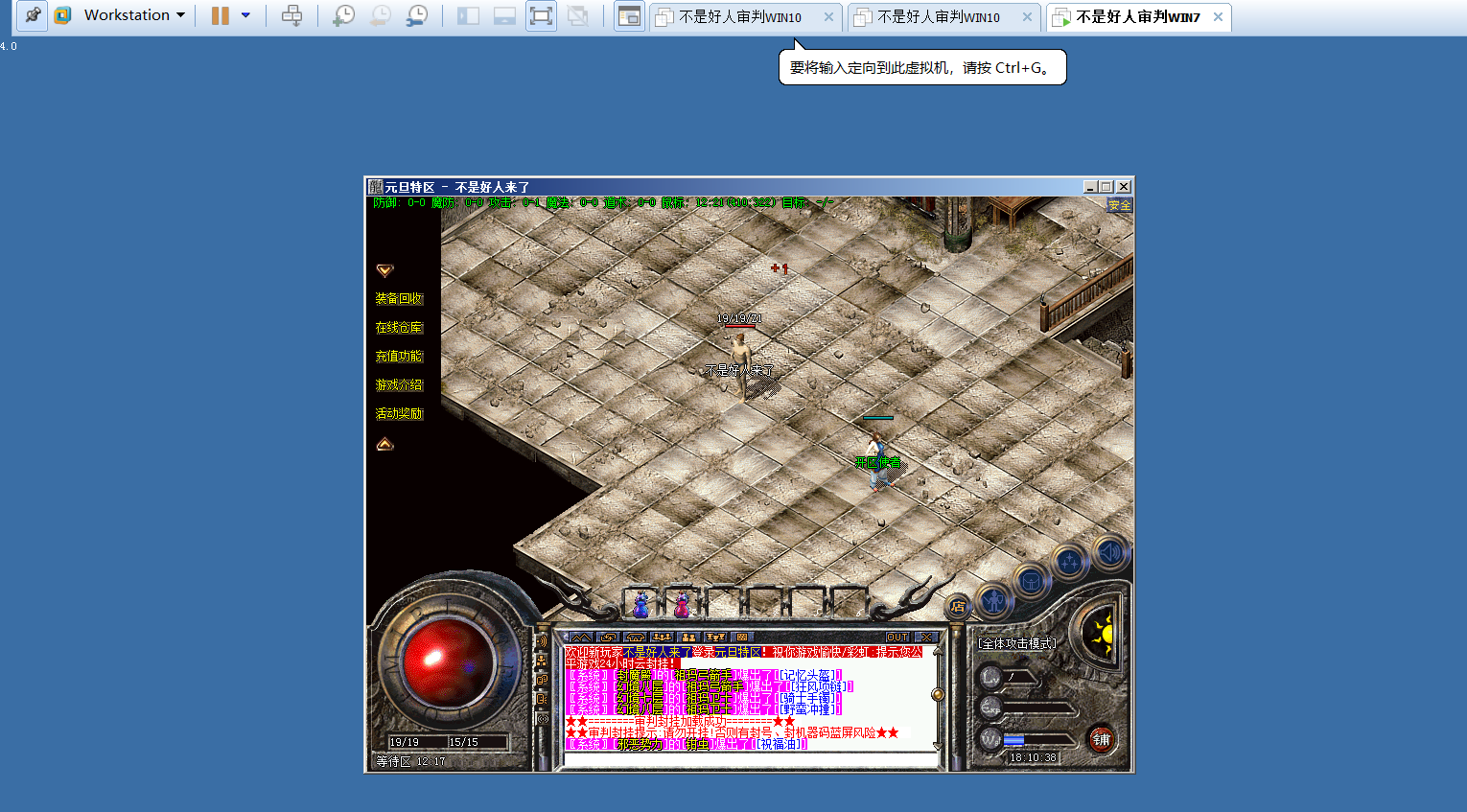
Task: Open the snapshot manager with wrench
Action: 417,15
